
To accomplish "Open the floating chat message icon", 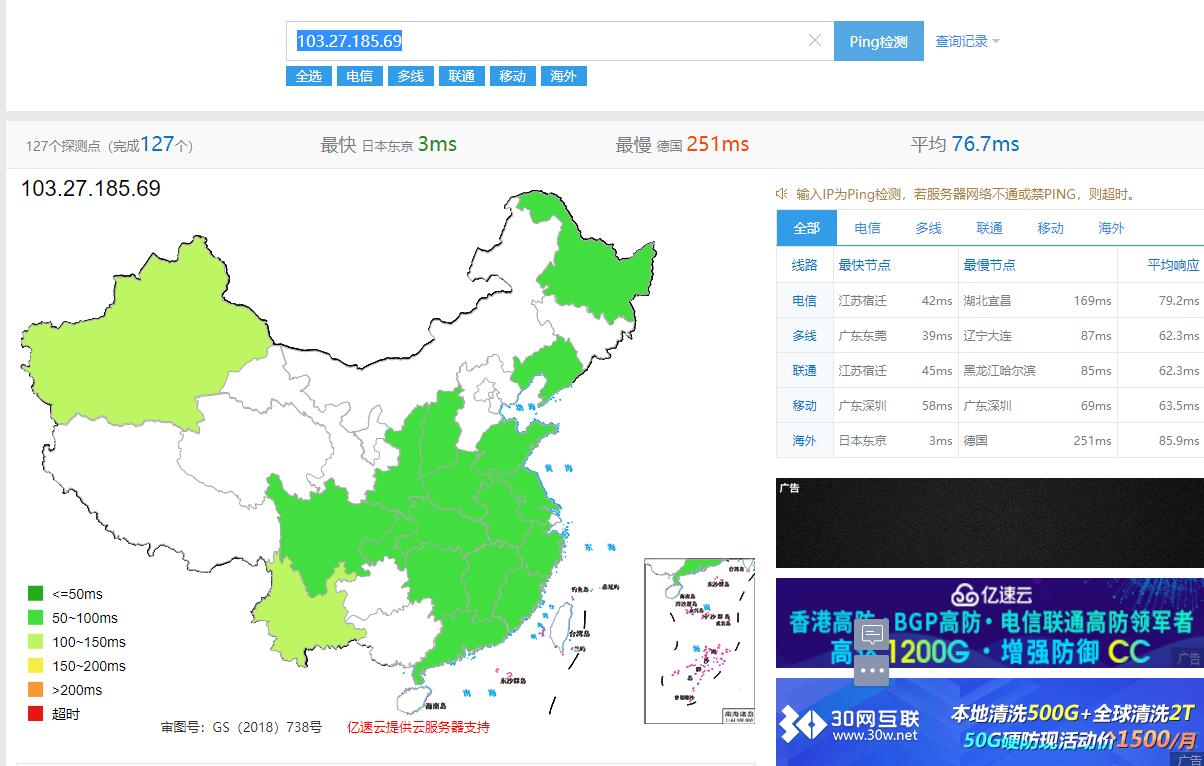I will click(872, 635).
